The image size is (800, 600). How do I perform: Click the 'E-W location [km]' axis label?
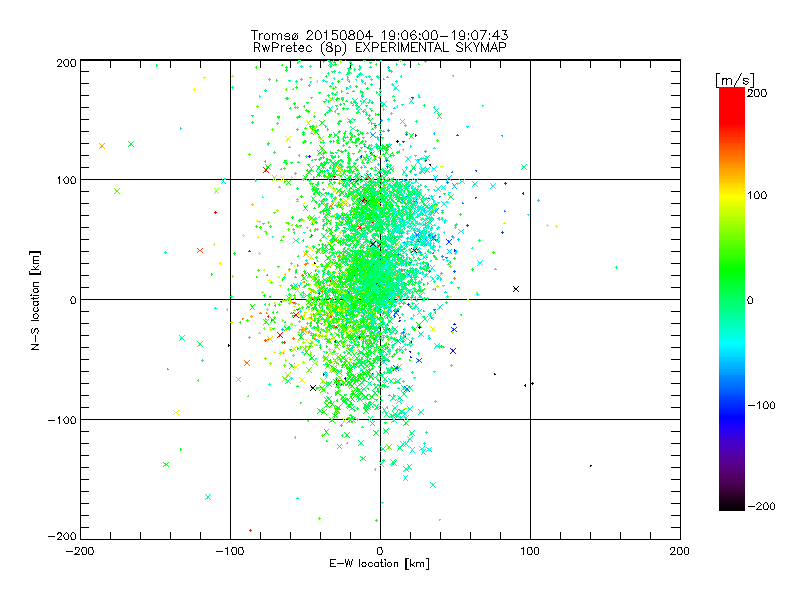(379, 564)
